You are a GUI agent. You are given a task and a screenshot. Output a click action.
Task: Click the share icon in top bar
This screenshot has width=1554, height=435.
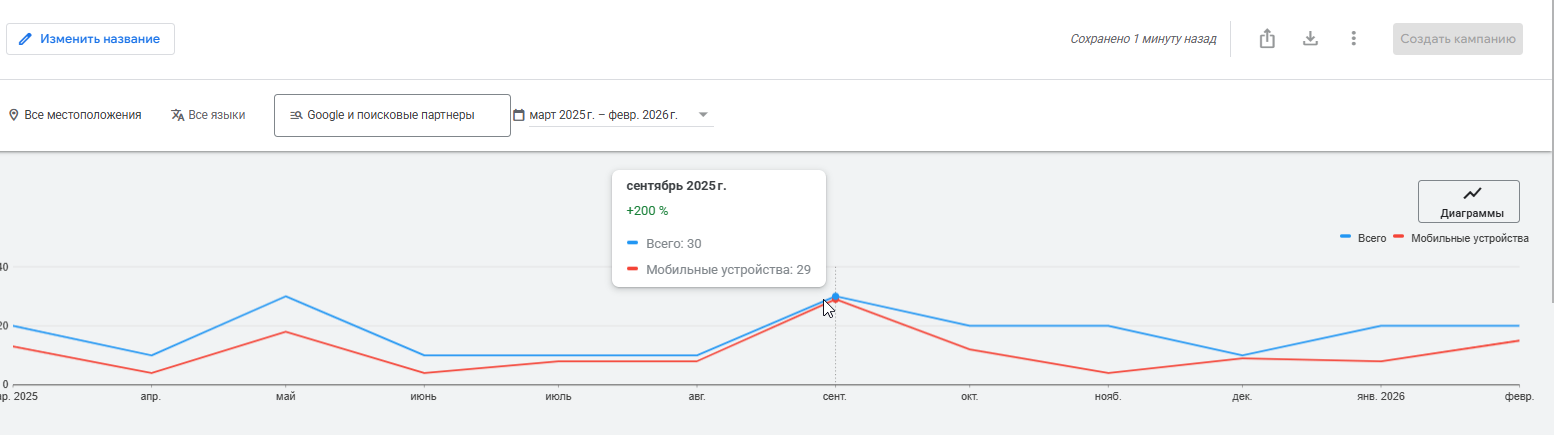[1267, 39]
